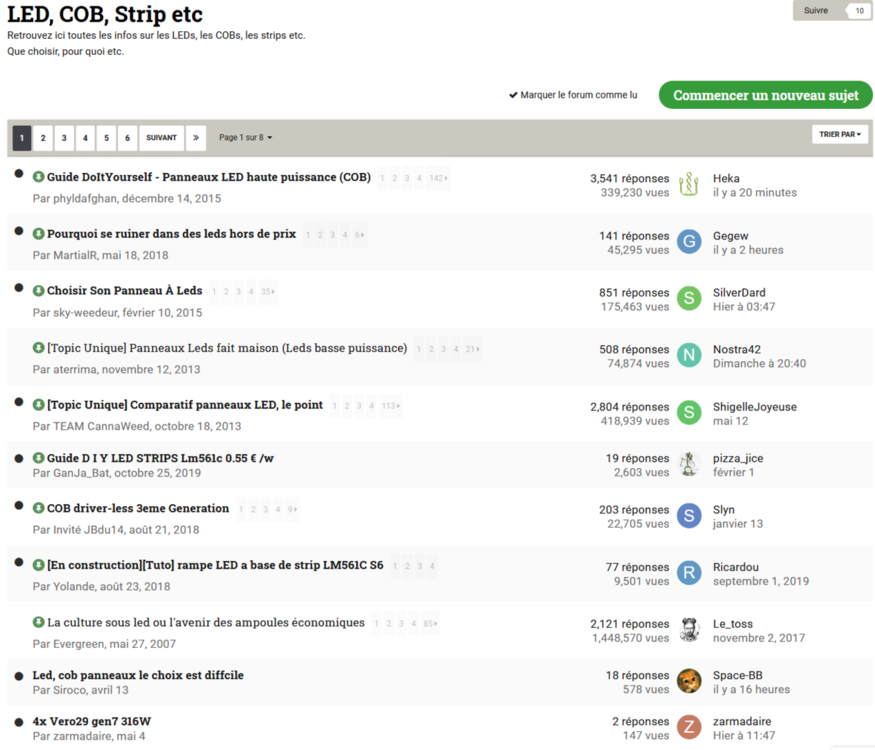875x750 pixels.
Task: Open last poster link ShigelleJoyeuse
Action: coord(754,407)
